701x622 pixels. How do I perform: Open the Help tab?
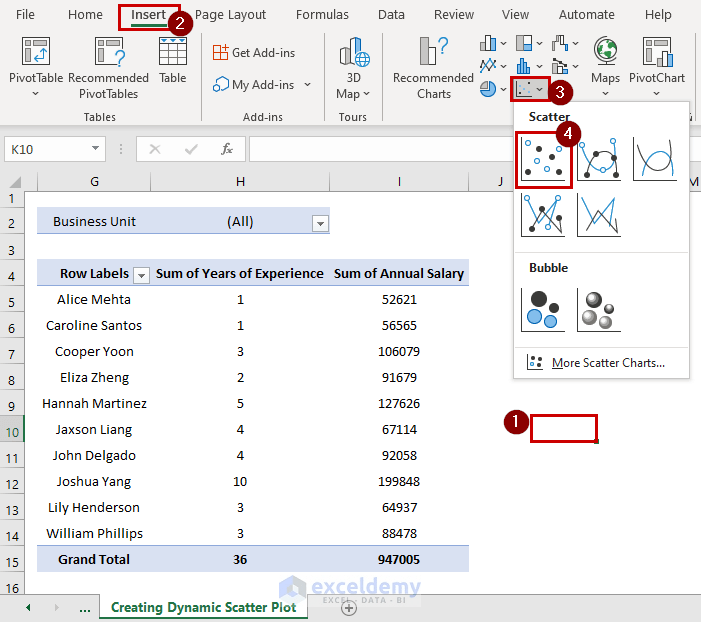(658, 15)
